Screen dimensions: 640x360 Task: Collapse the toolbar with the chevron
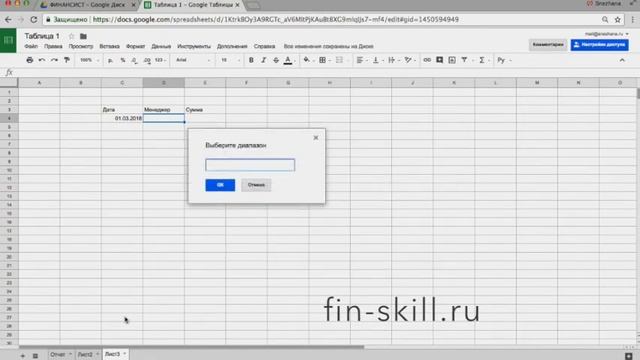[x=622, y=60]
